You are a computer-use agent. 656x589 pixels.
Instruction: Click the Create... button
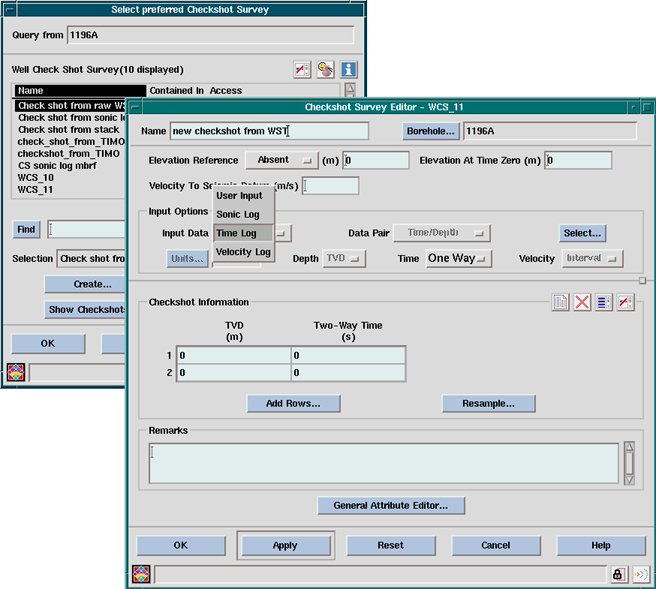85,284
